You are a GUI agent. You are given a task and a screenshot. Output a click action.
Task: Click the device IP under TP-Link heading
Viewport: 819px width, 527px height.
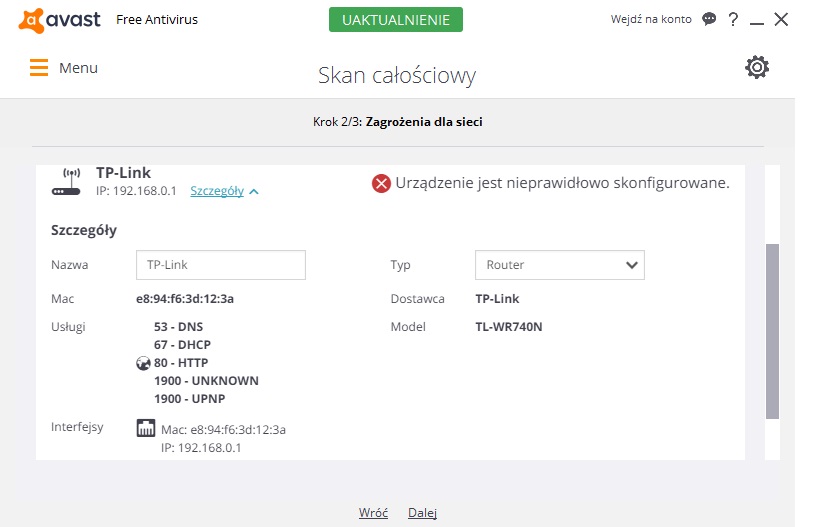pos(136,191)
